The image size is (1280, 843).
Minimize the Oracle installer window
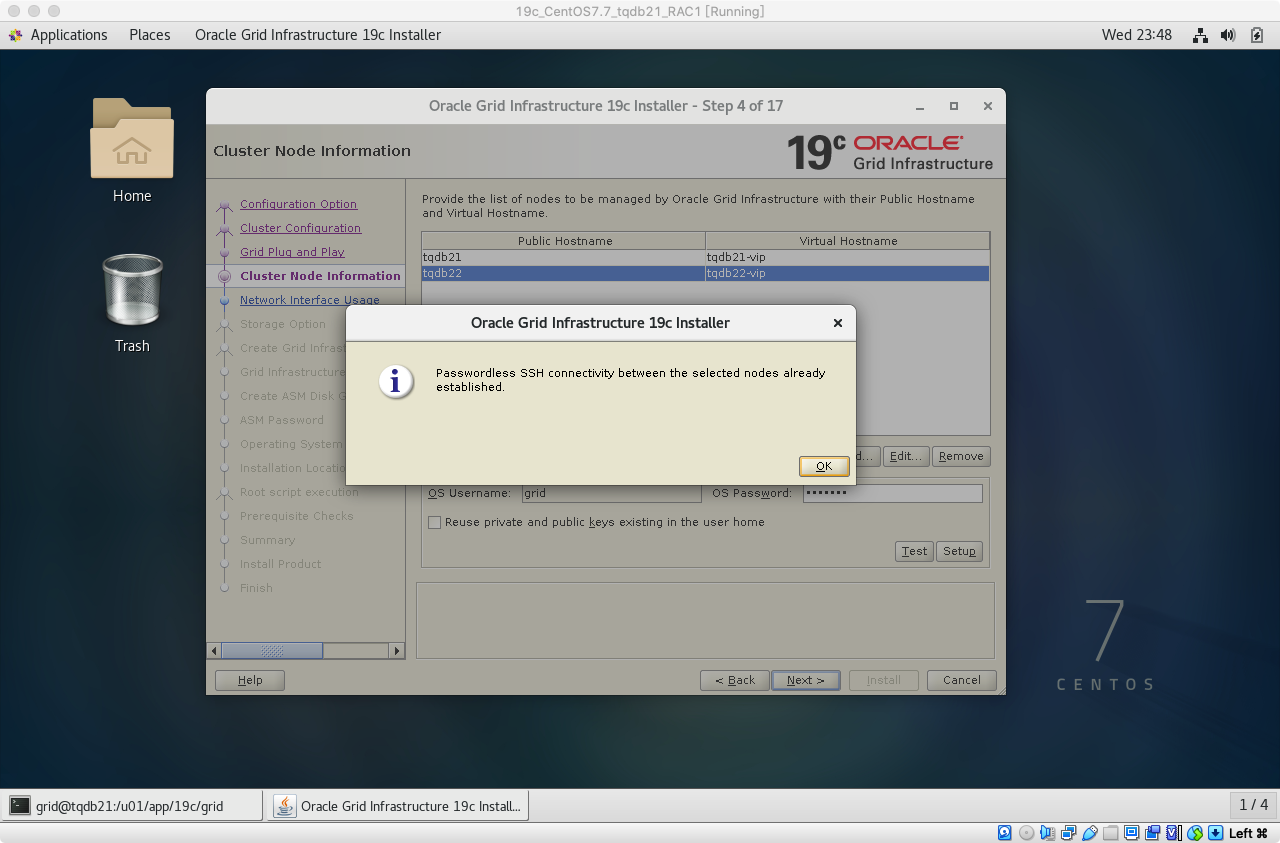click(920, 106)
